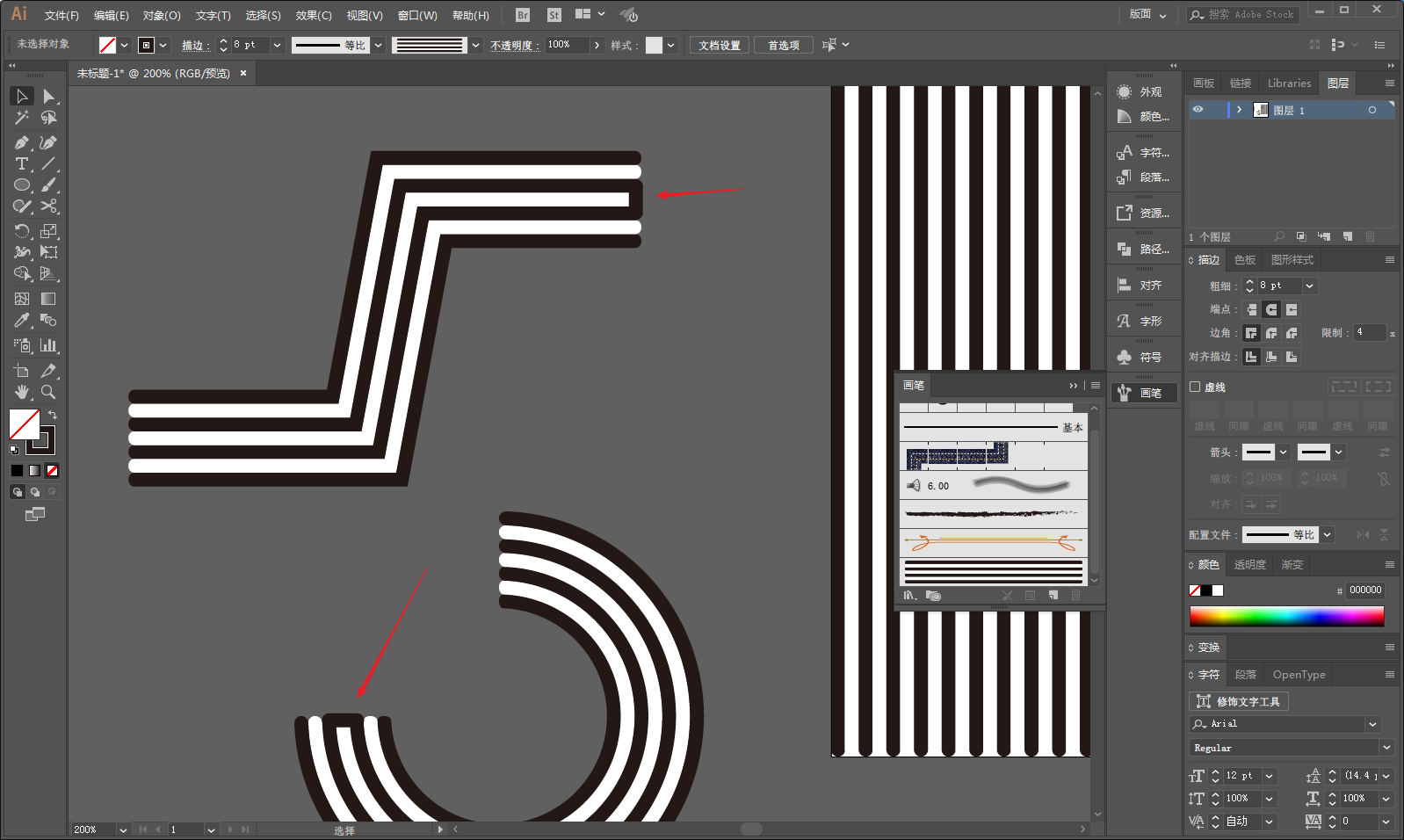Open the Arial font family dropdown

point(1372,724)
